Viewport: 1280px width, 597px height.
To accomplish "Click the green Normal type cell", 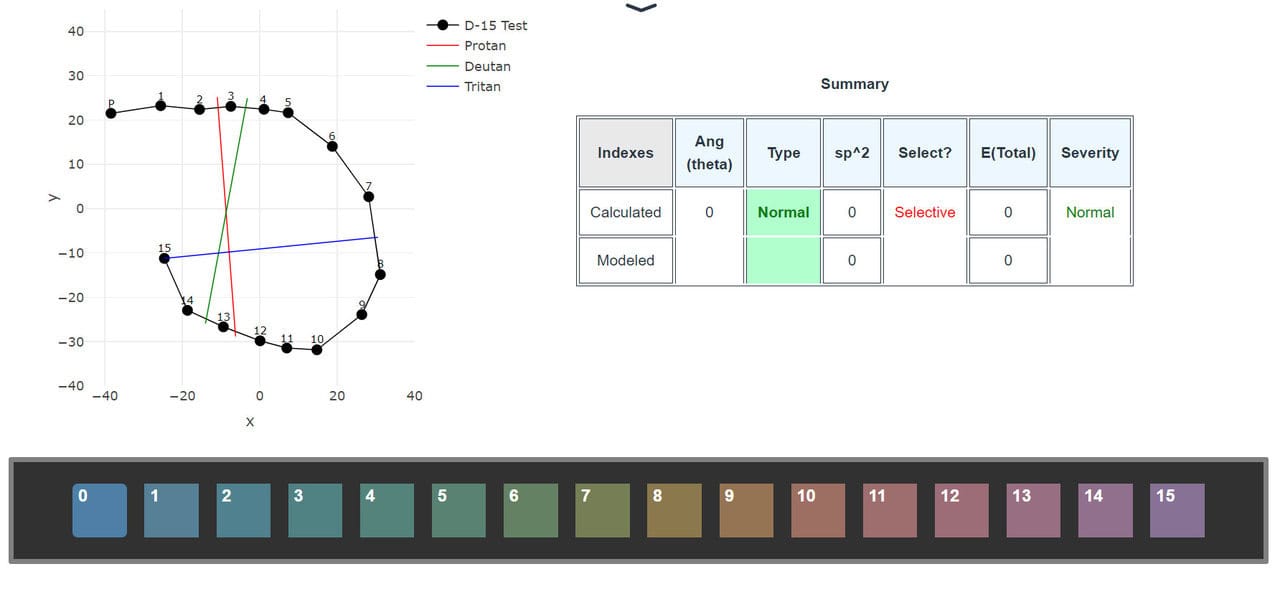I will point(783,212).
